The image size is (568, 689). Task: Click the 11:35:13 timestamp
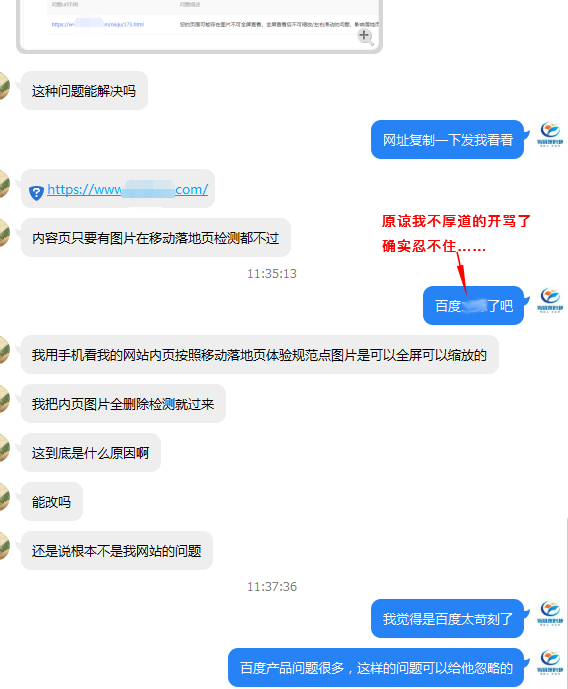coord(272,274)
